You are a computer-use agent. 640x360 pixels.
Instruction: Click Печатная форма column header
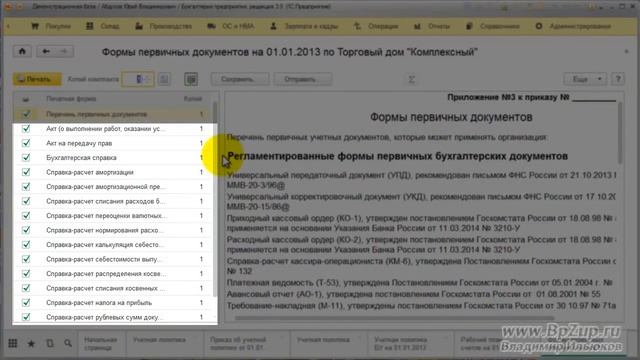click(x=71, y=99)
